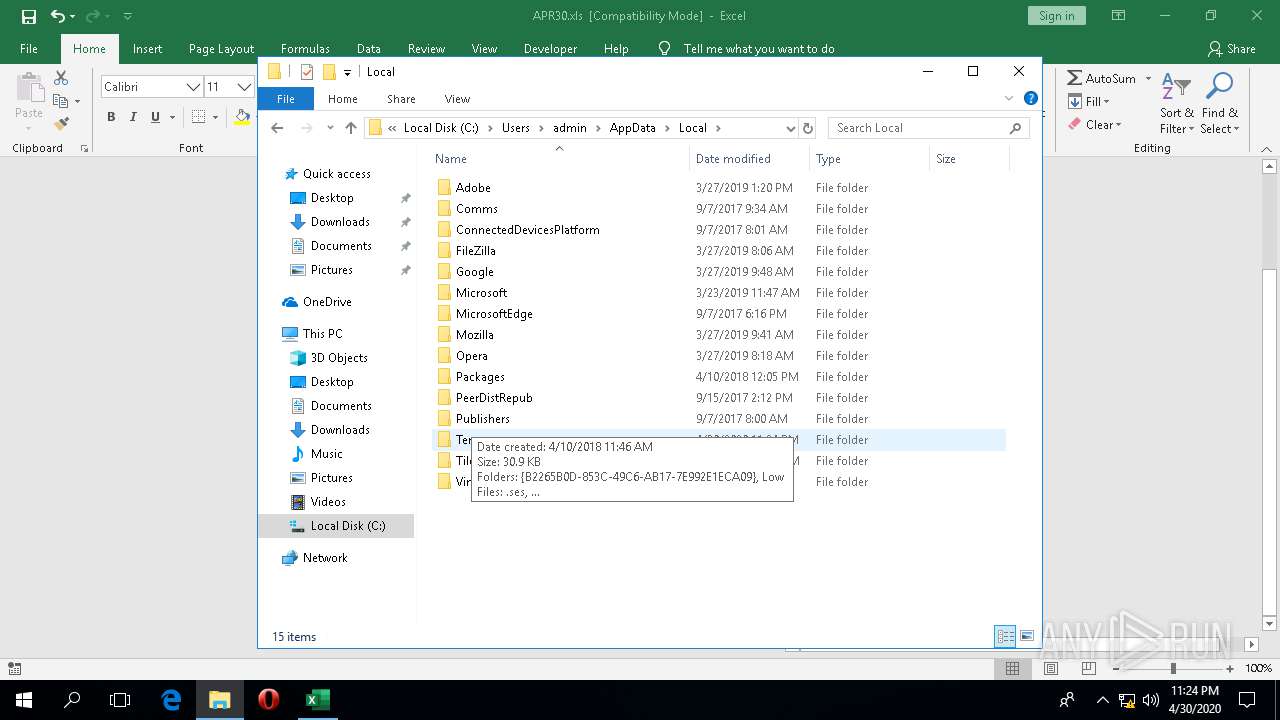Image resolution: width=1280 pixels, height=720 pixels.
Task: Click the Cut scissors icon in Excel
Action: (x=61, y=78)
